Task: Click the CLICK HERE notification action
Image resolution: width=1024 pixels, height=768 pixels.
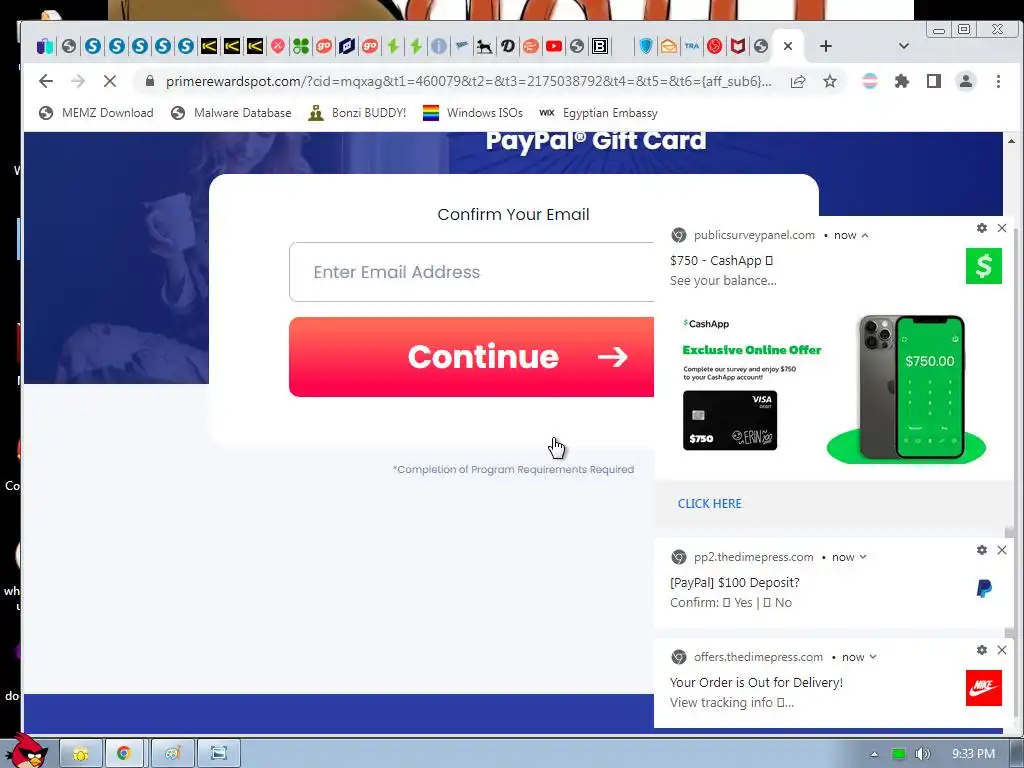Action: point(709,504)
